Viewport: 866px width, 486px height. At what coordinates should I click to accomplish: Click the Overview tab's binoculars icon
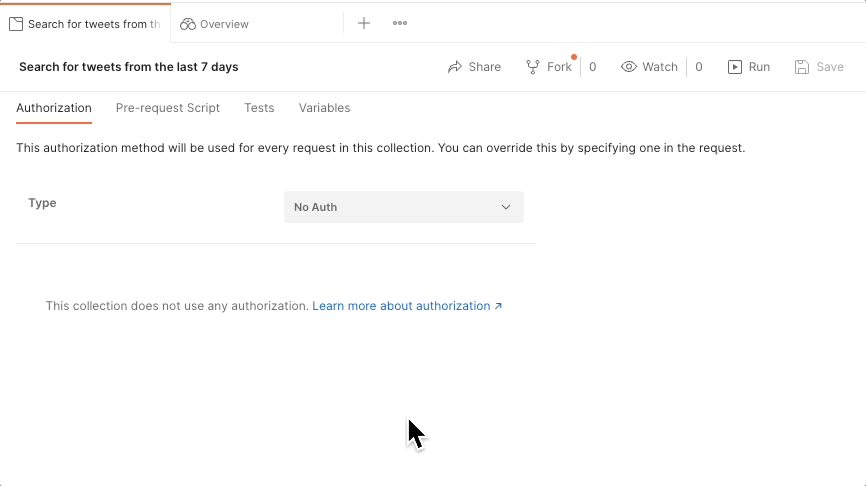coord(188,24)
